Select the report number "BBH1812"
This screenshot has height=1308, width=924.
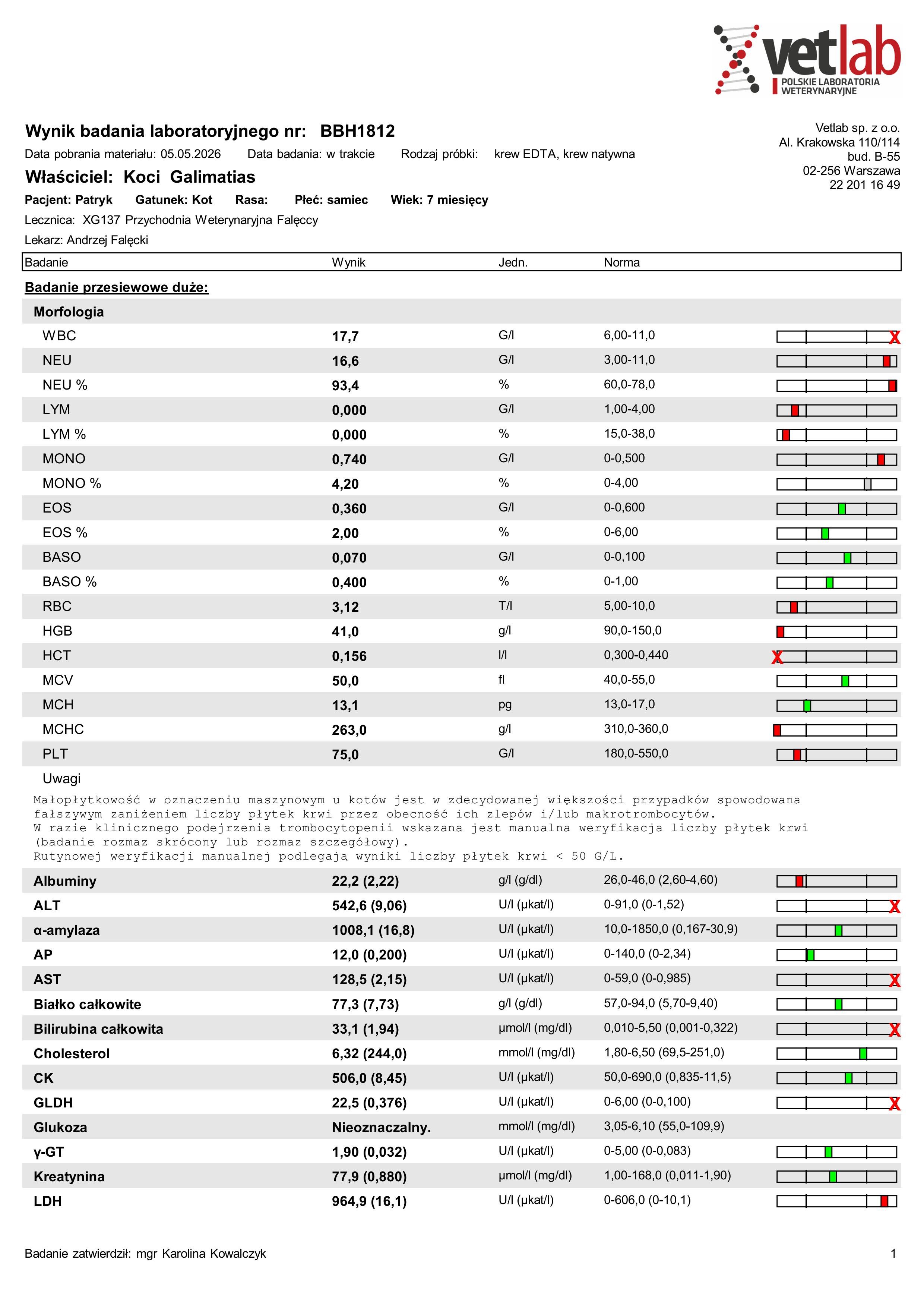pyautogui.click(x=358, y=131)
